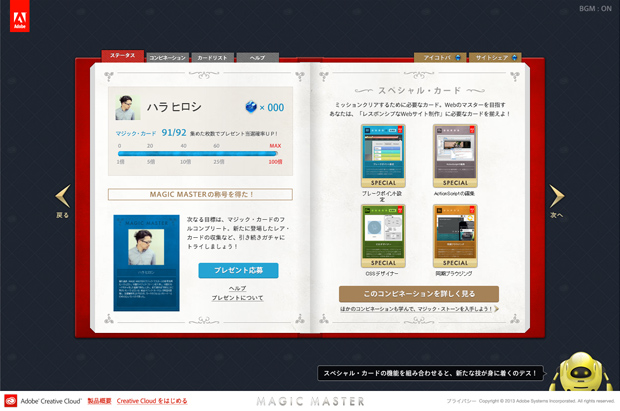Open the ステータス tab

pyautogui.click(x=123, y=56)
